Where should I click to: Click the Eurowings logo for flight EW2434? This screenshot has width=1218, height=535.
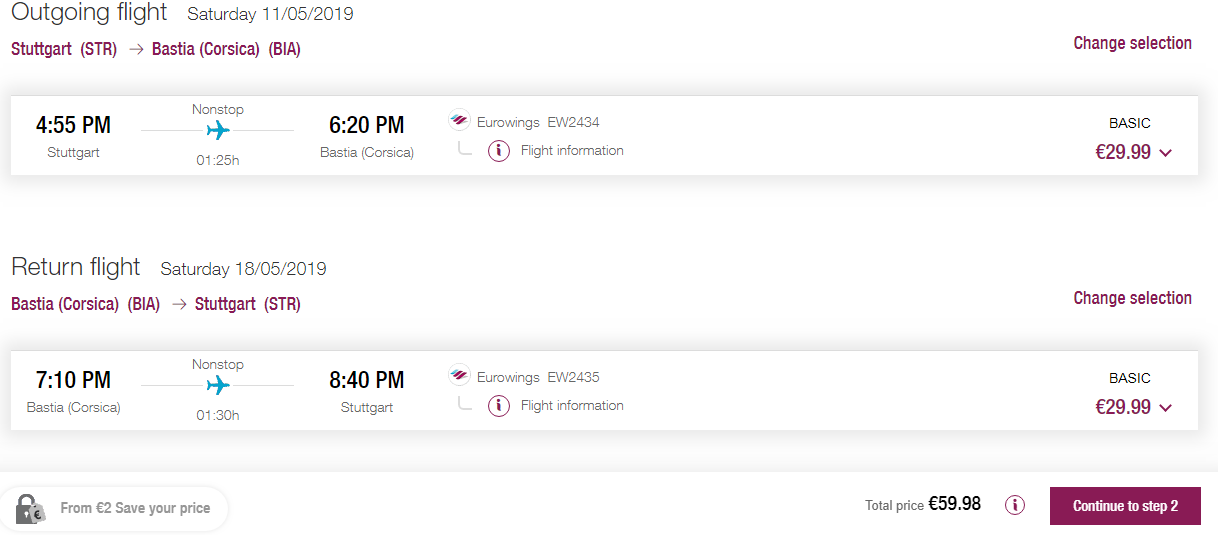tap(459, 121)
